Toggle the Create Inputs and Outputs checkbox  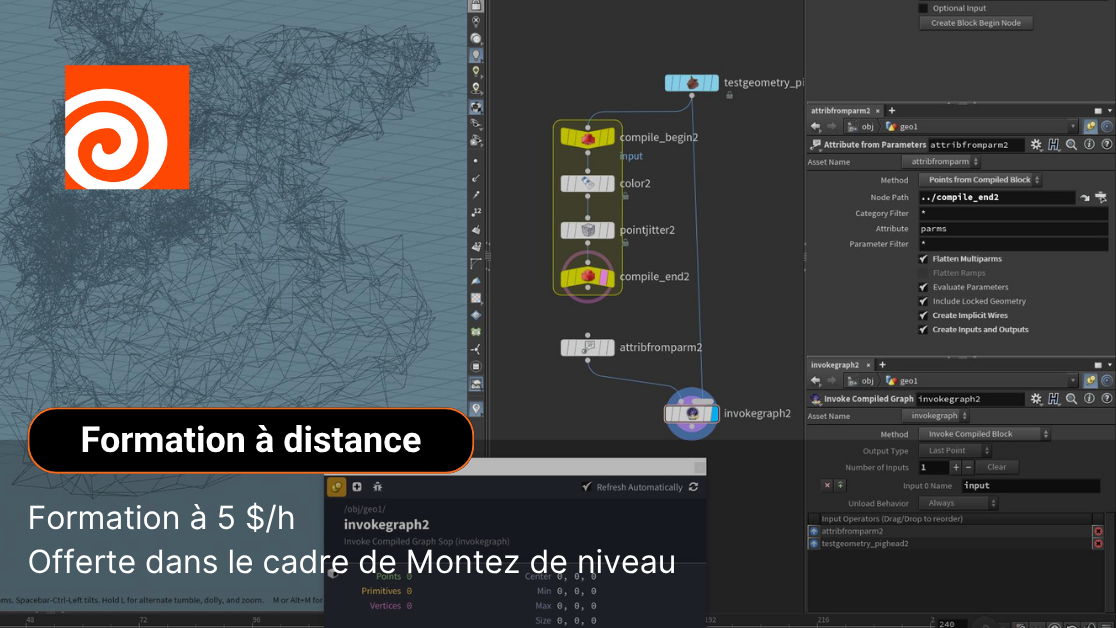tap(923, 330)
